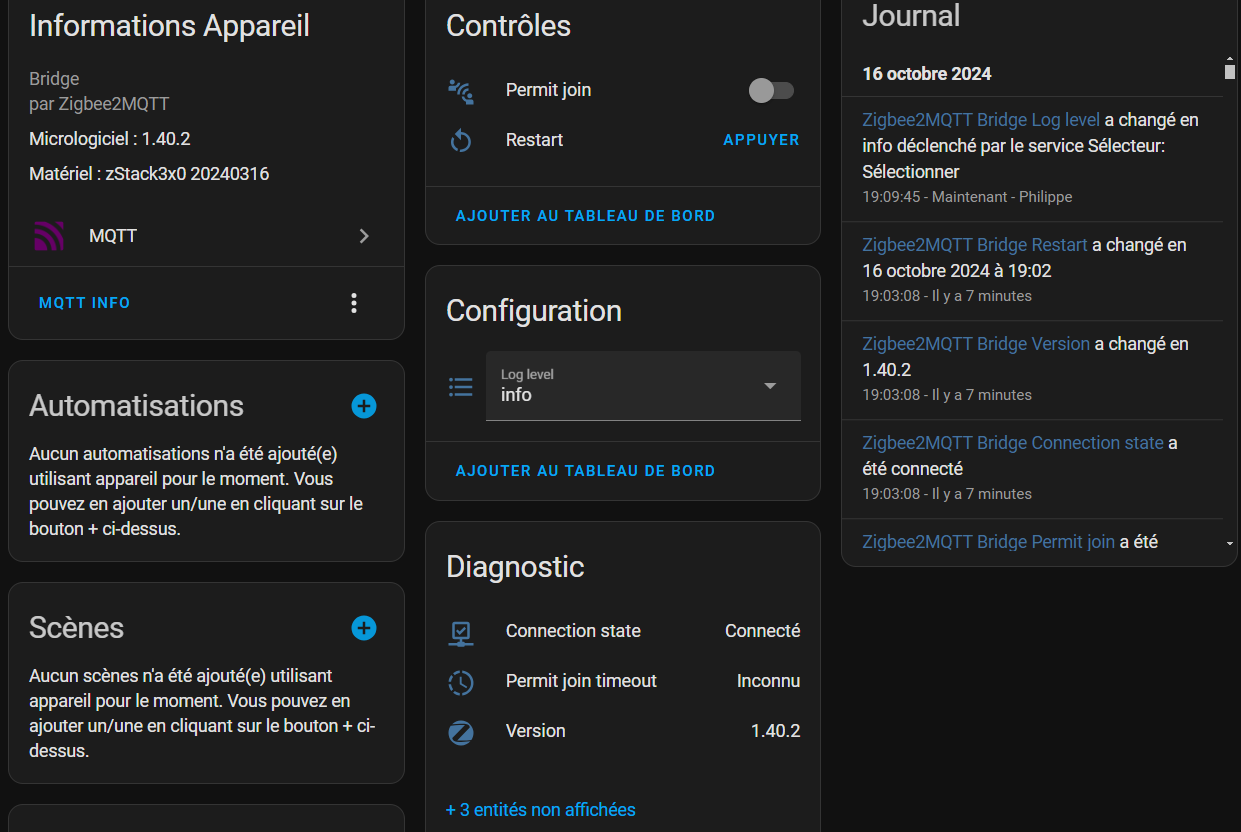The image size is (1241, 832).
Task: Click the purple MQTT integration icon
Action: pos(49,236)
